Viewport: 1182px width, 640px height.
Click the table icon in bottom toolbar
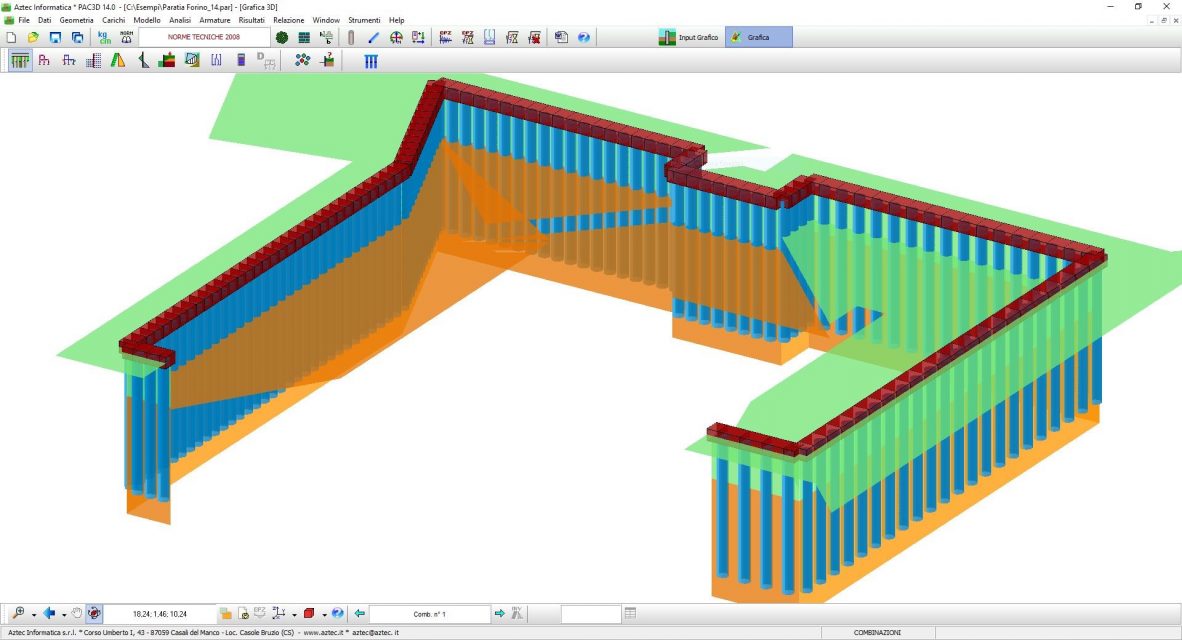[x=630, y=613]
